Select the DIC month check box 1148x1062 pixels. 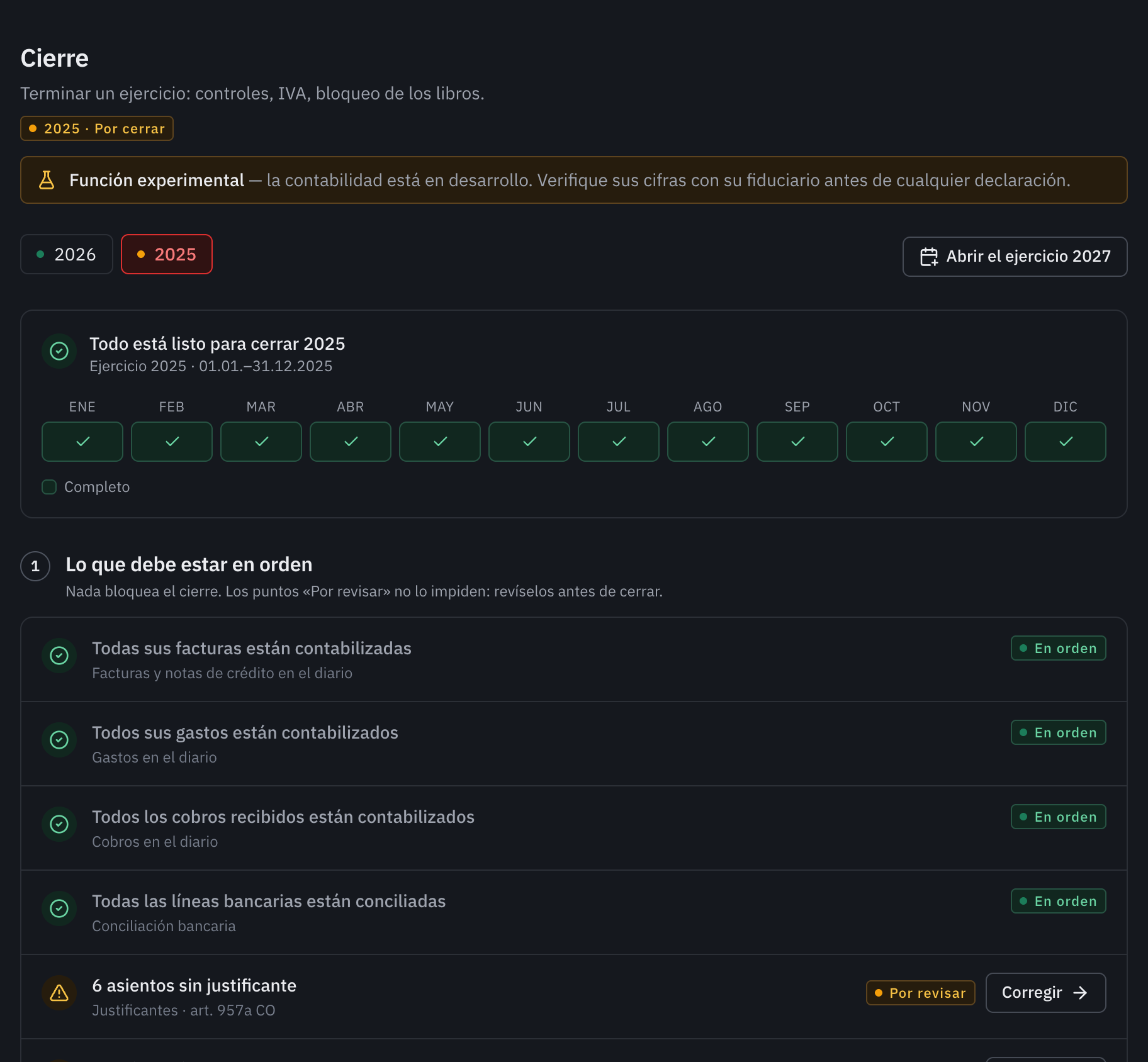(1066, 442)
